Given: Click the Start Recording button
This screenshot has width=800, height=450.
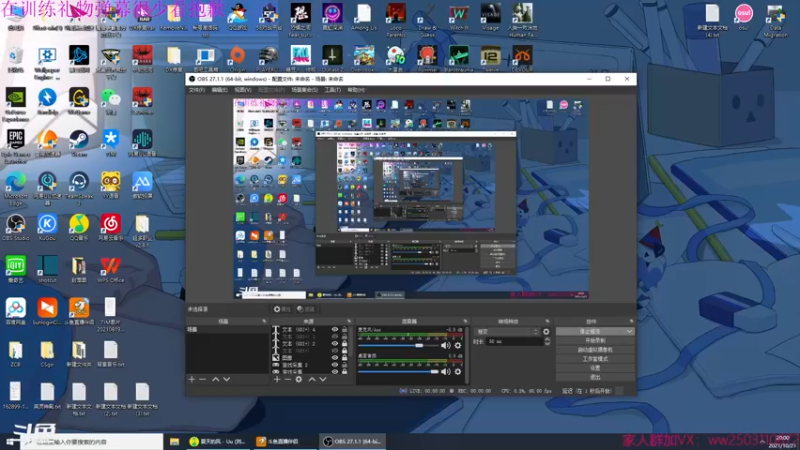Looking at the screenshot, I should [595, 341].
